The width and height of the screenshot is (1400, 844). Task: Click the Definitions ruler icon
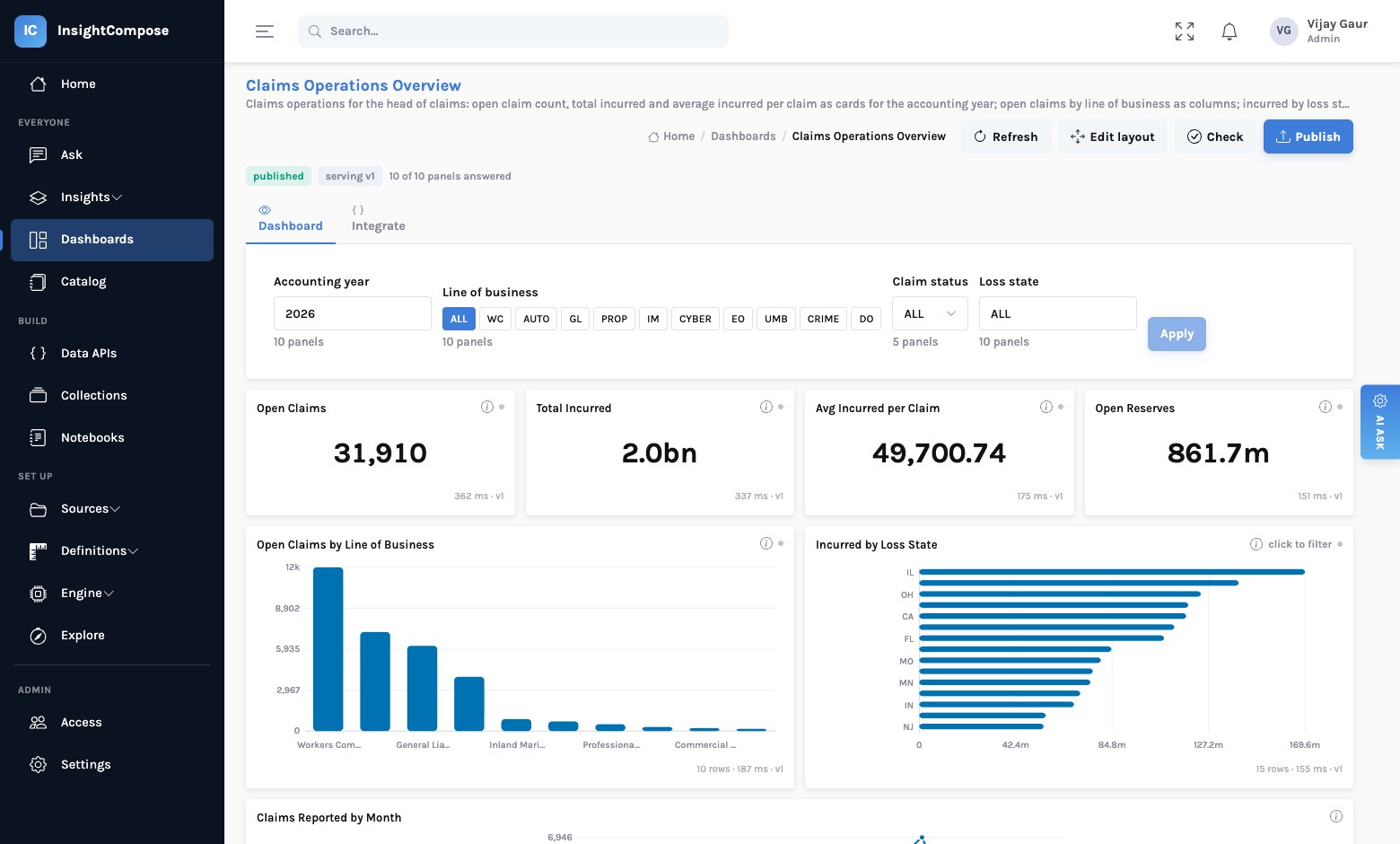click(x=38, y=550)
